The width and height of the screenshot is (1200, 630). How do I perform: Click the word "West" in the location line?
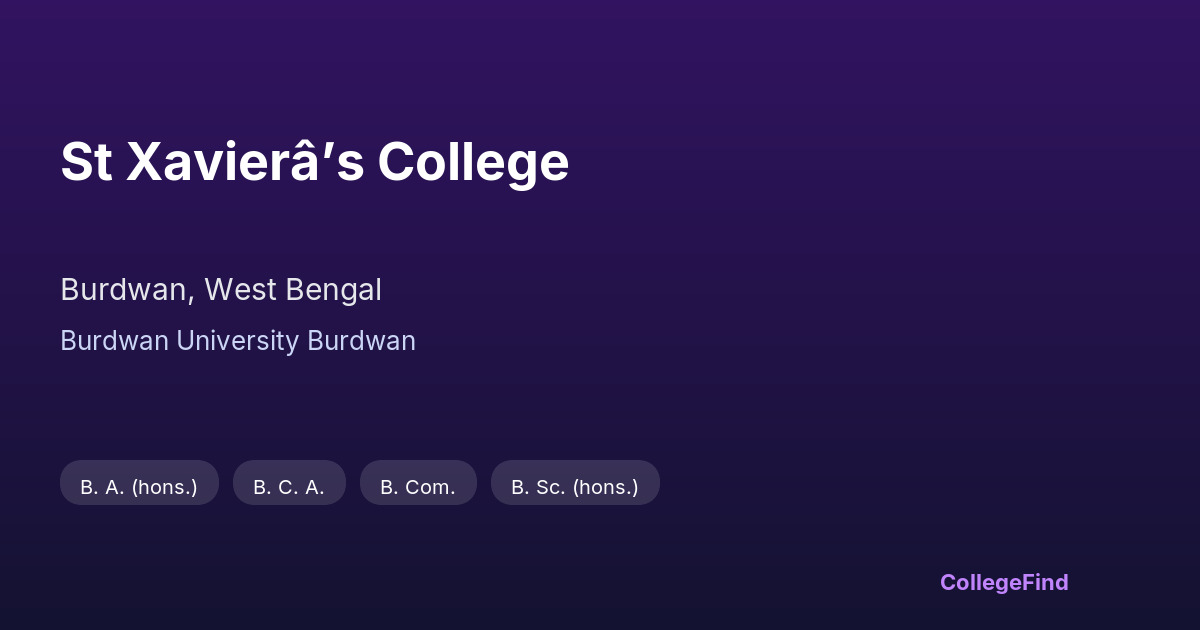click(x=241, y=290)
